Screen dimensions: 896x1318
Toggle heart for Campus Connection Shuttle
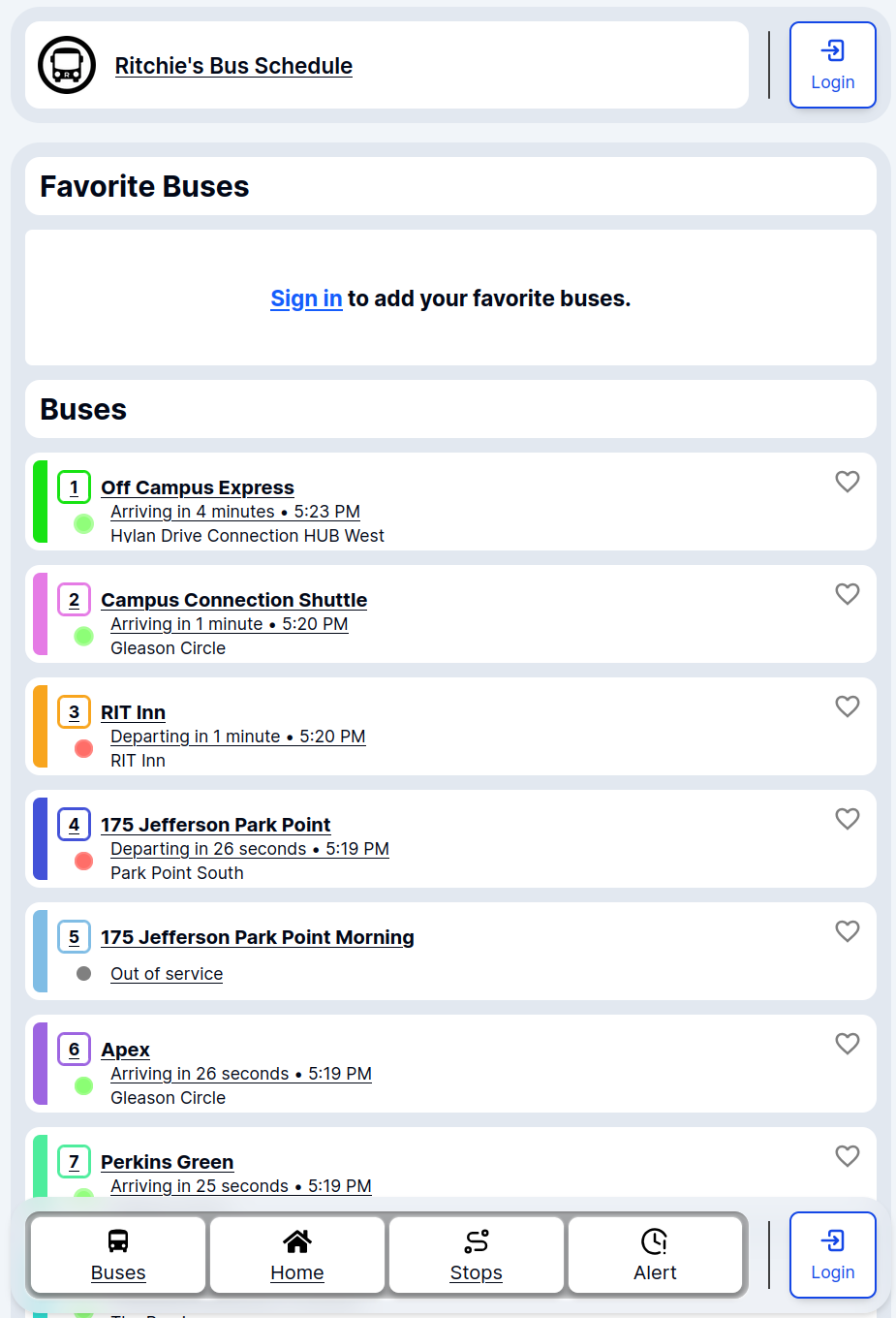click(x=848, y=594)
